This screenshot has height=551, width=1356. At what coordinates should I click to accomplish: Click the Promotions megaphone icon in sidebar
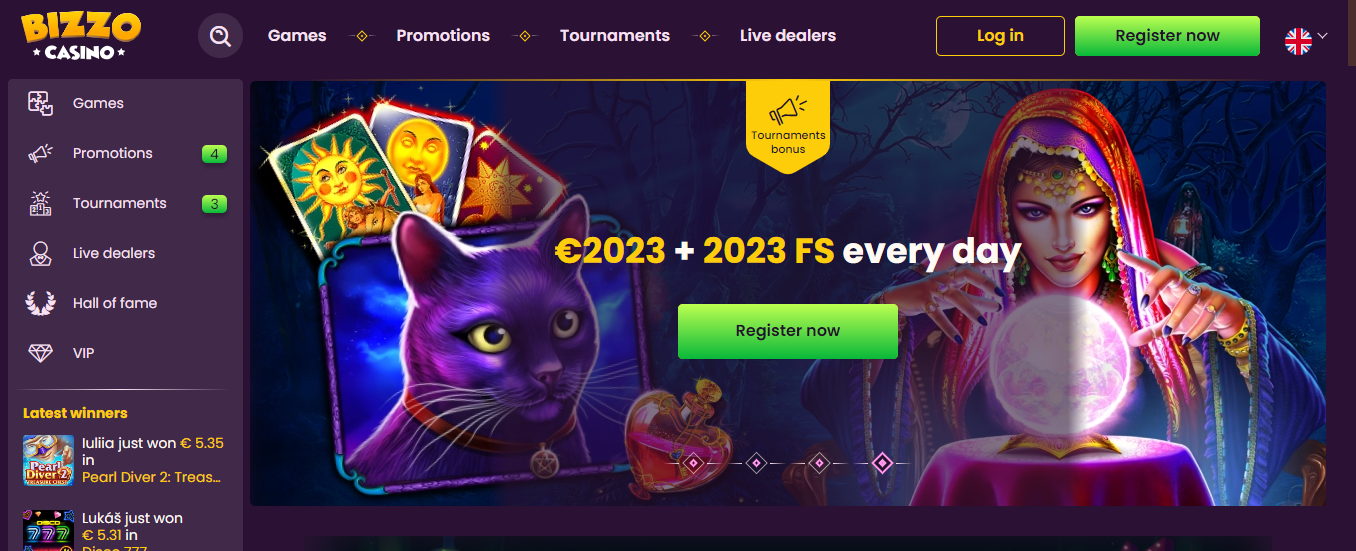click(40, 153)
